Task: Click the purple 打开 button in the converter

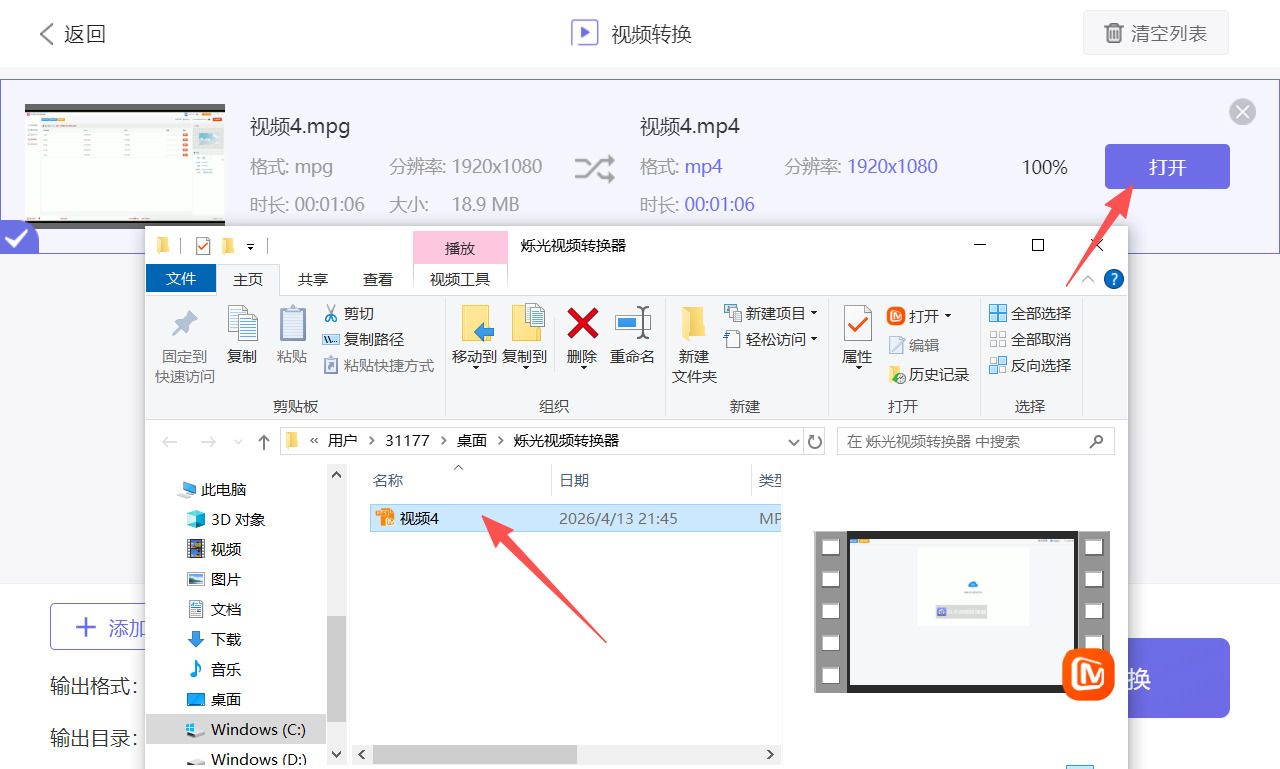Action: (1167, 167)
